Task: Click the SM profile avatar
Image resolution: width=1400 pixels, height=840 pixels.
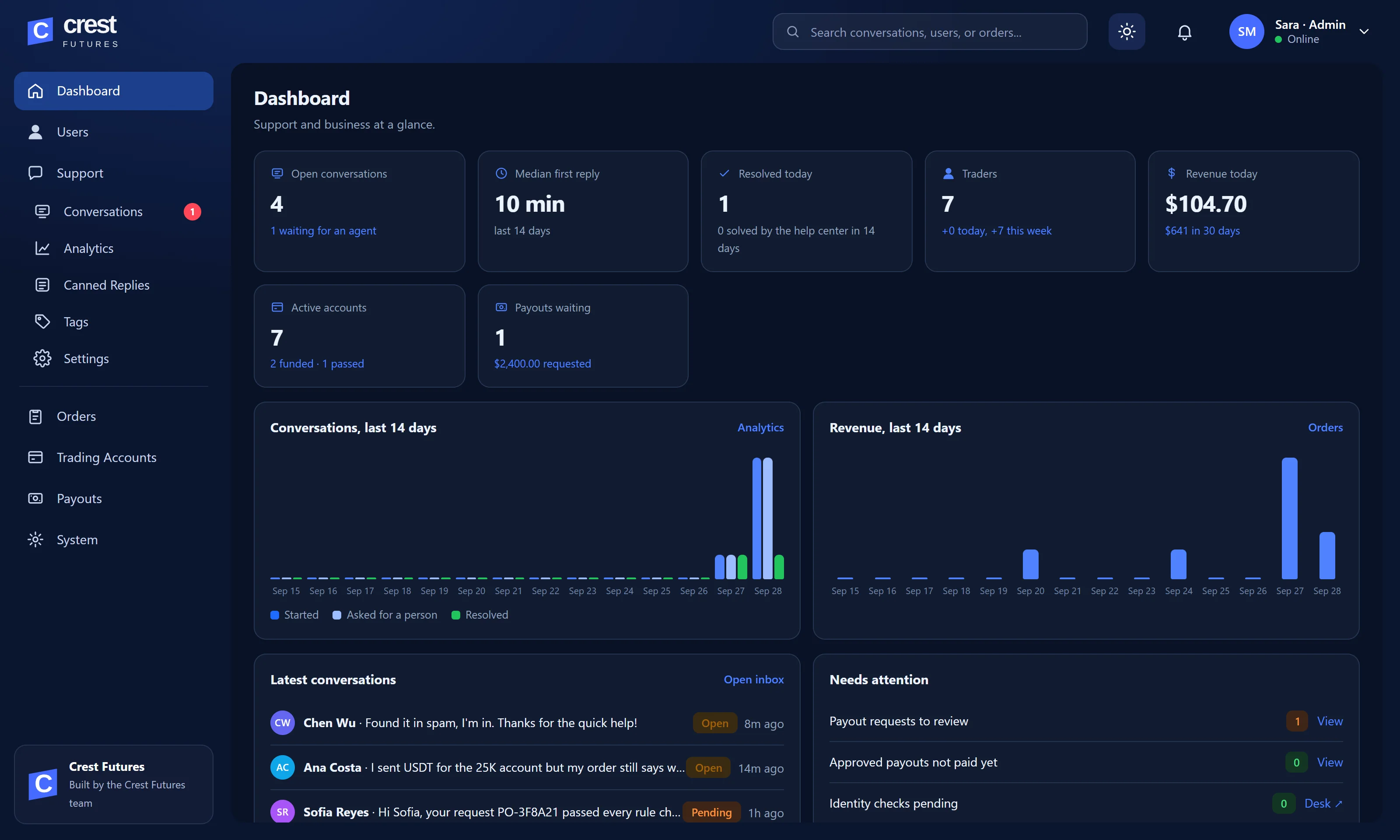Action: [x=1246, y=31]
